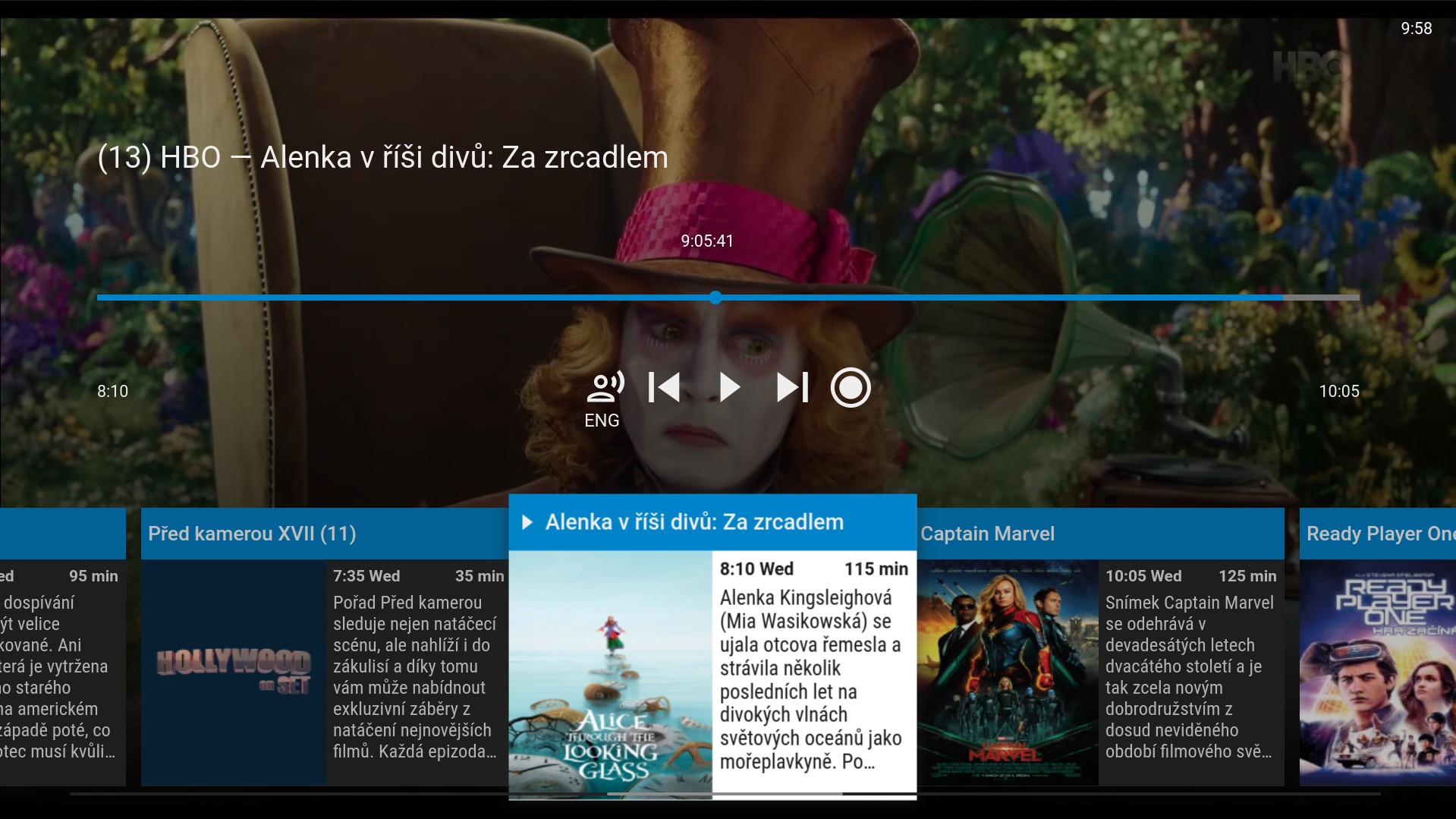Click the Před kamerou program description
The image size is (1456, 819).
tap(416, 676)
